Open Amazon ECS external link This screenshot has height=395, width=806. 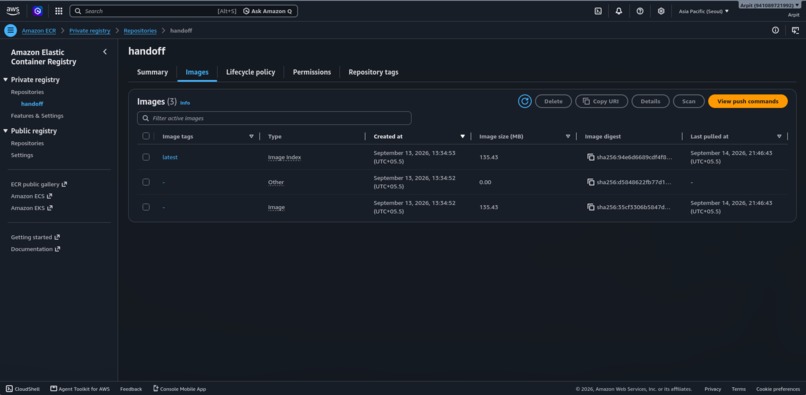pyautogui.click(x=31, y=196)
